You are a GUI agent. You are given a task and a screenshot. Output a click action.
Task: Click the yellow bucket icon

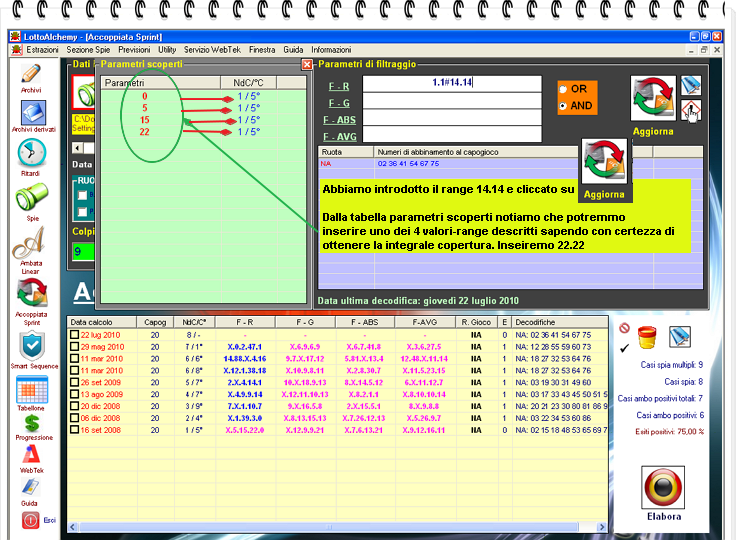647,337
